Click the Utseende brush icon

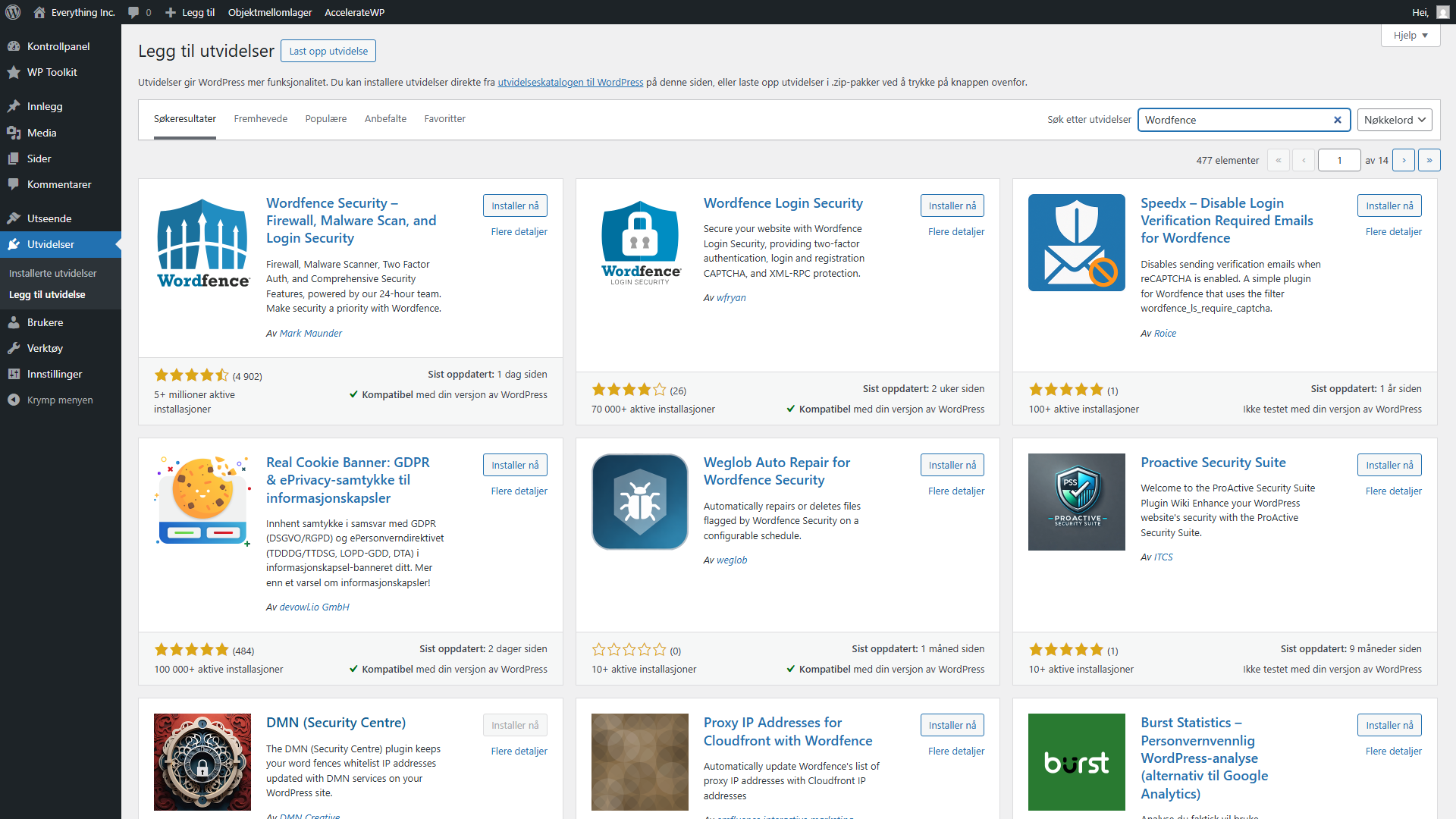pyautogui.click(x=14, y=218)
